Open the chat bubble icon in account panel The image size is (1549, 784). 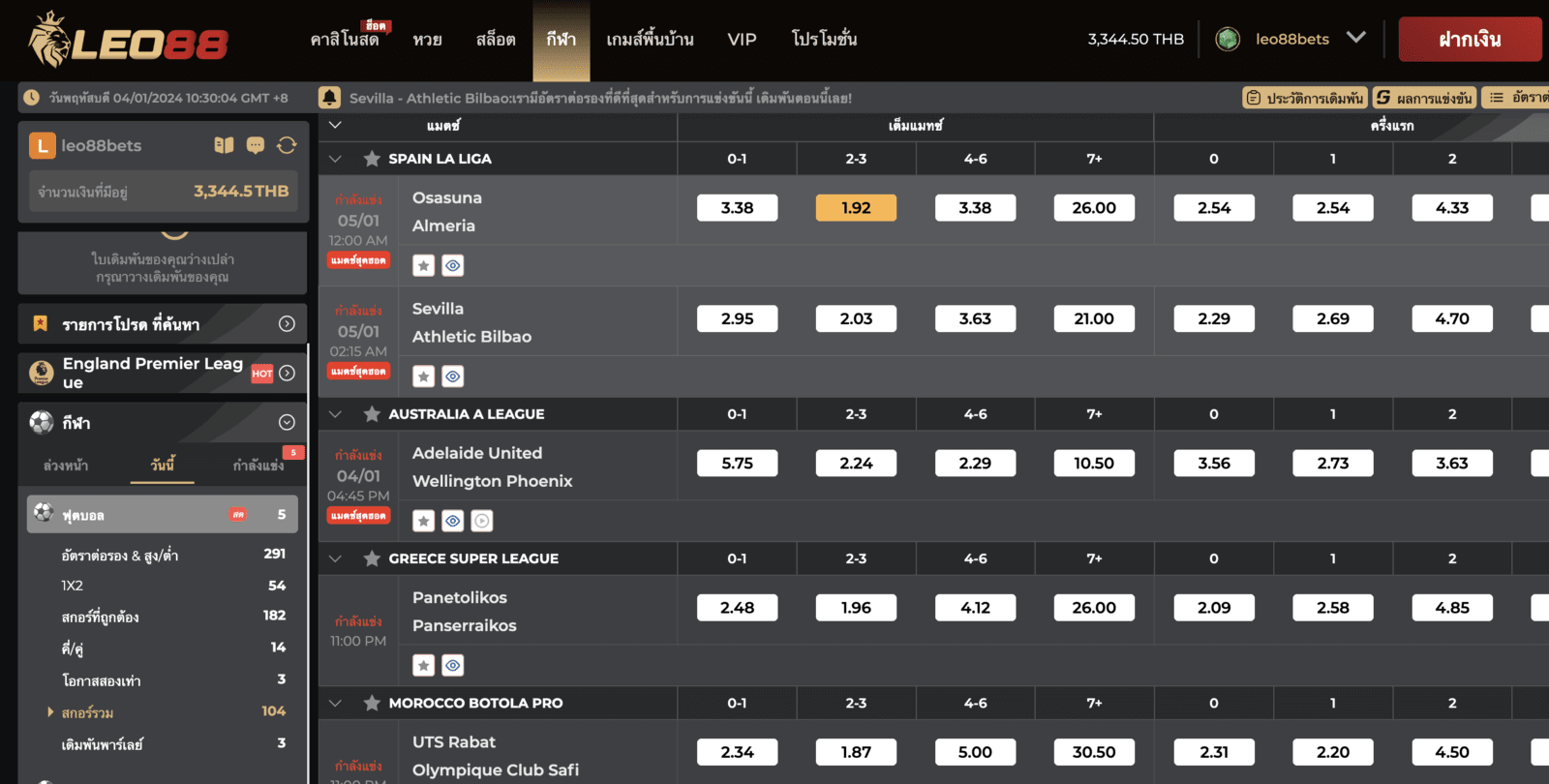[x=256, y=145]
